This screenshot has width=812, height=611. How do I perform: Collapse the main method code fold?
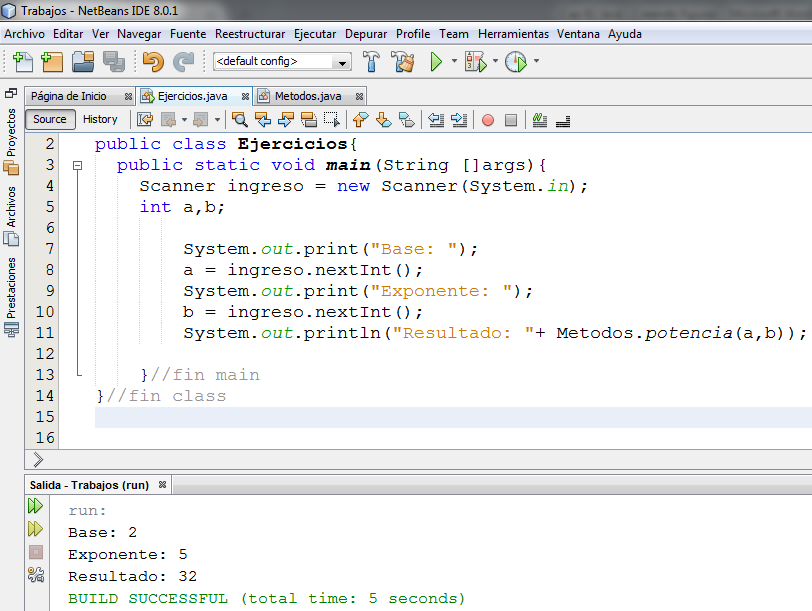click(78, 164)
